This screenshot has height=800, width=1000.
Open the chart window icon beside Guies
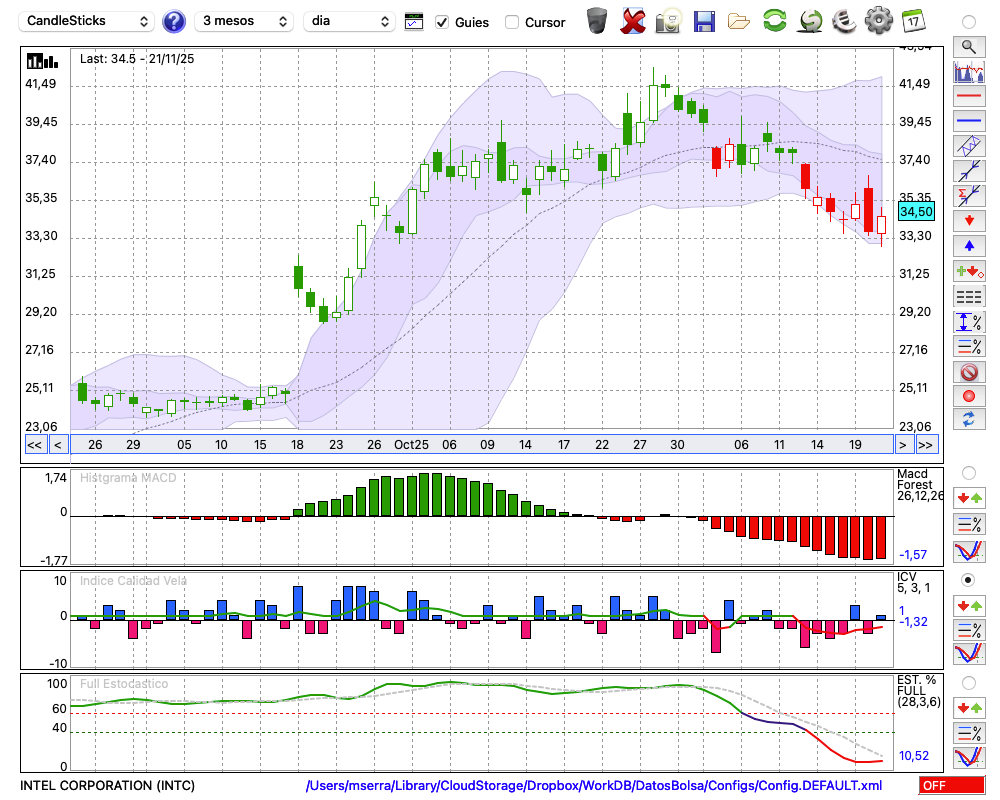[414, 22]
